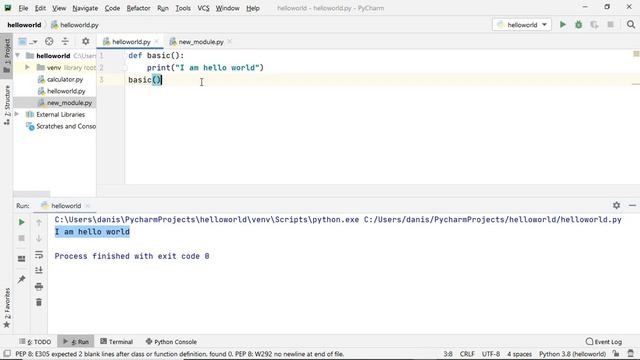The image size is (640, 360).
Task: Open the TODO tool window
Action: pos(36,342)
